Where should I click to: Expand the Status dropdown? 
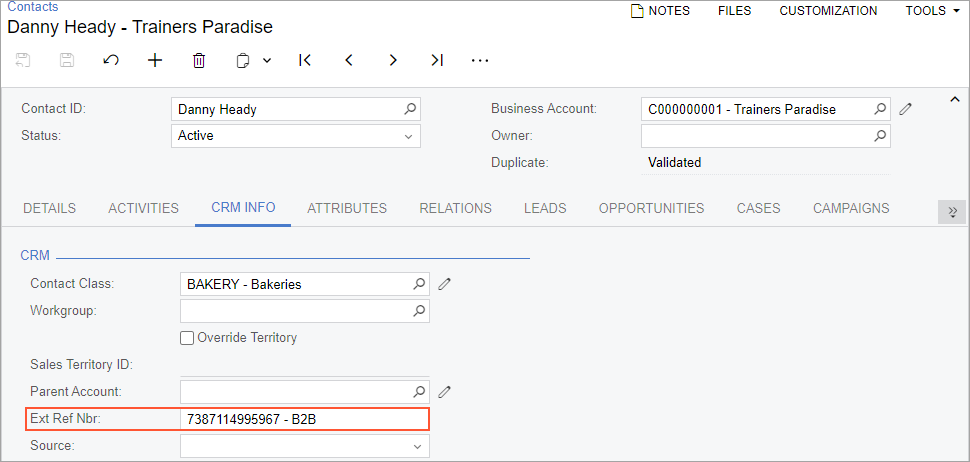point(408,136)
